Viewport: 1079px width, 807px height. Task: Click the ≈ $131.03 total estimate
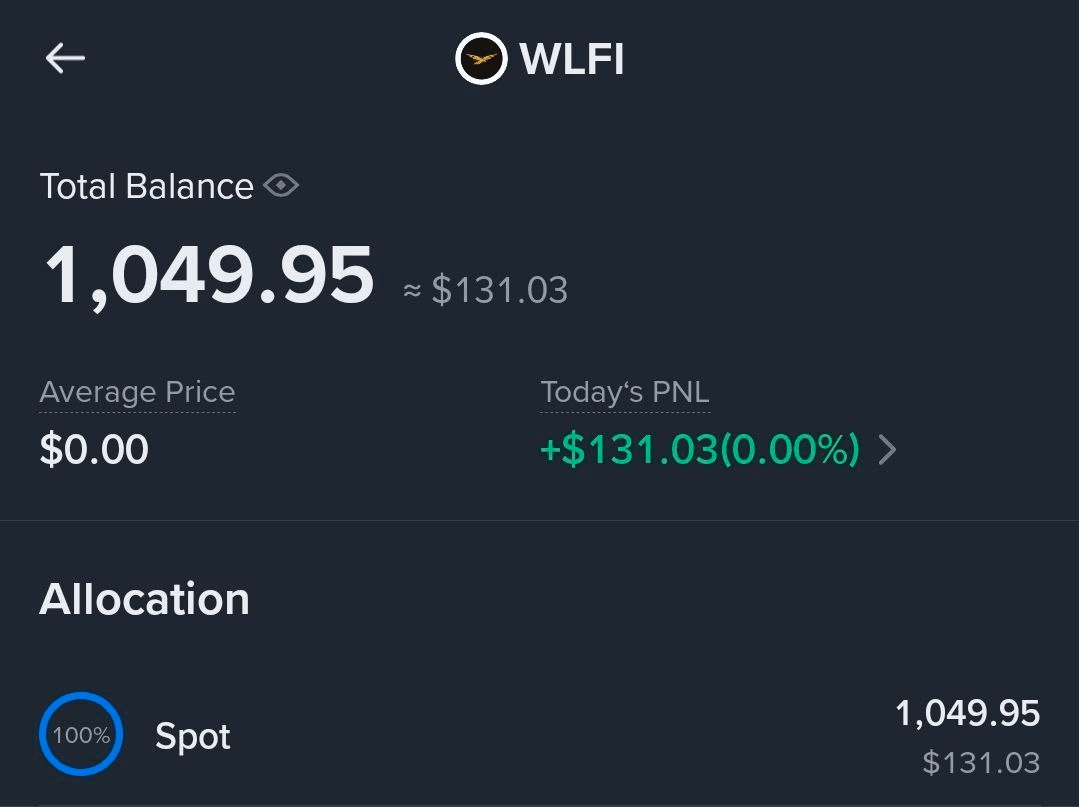coord(499,290)
